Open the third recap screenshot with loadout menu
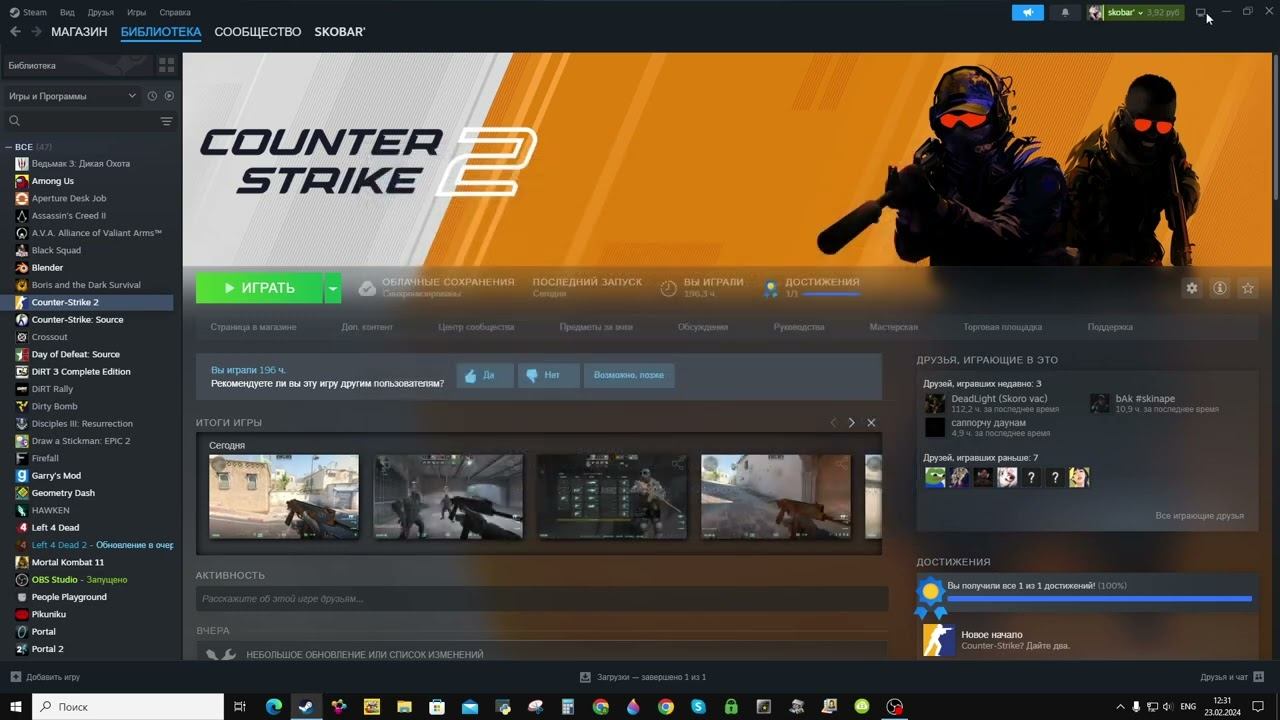This screenshot has height=720, width=1280. coord(612,497)
